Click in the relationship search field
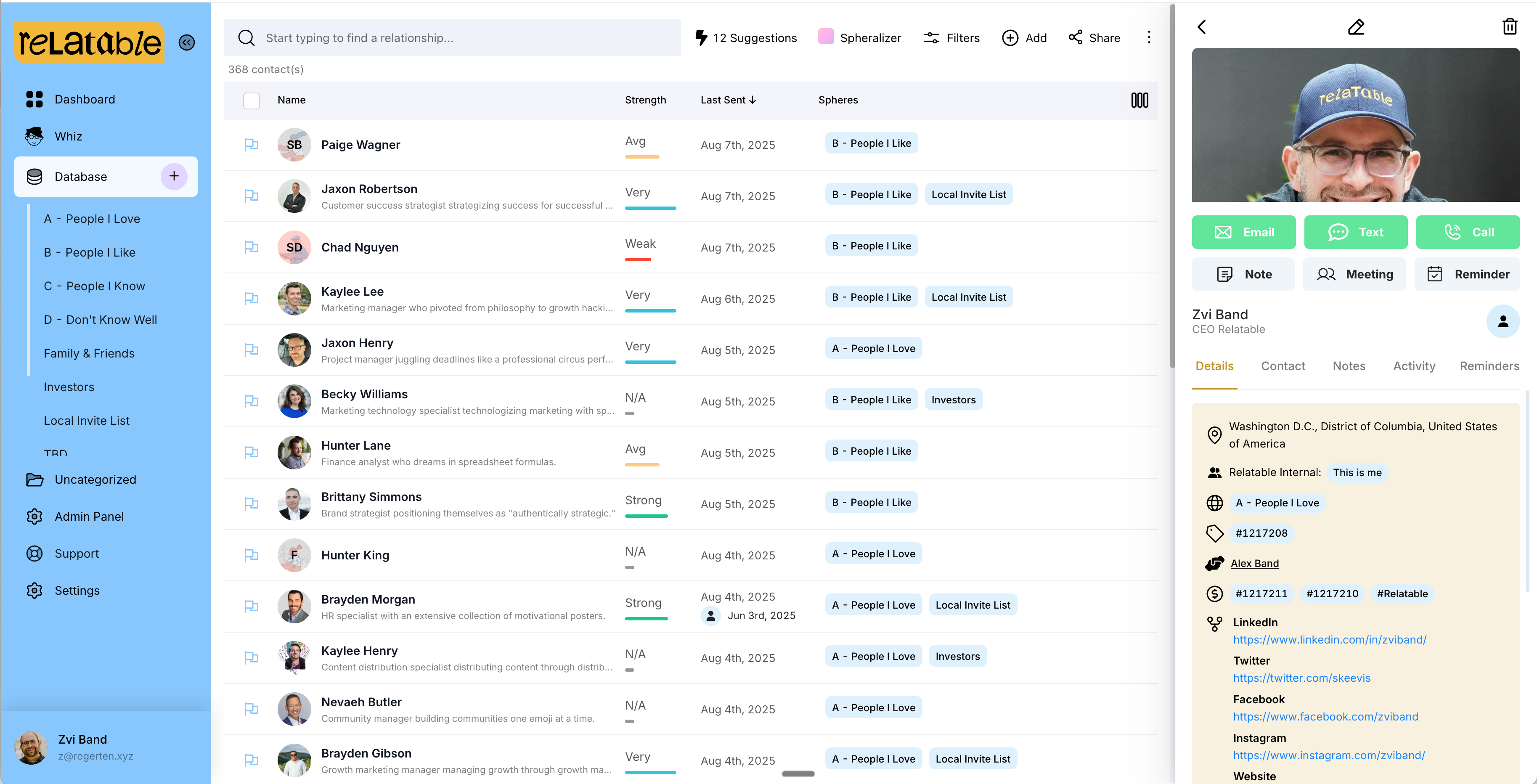This screenshot has height=784, width=1537. [453, 37]
